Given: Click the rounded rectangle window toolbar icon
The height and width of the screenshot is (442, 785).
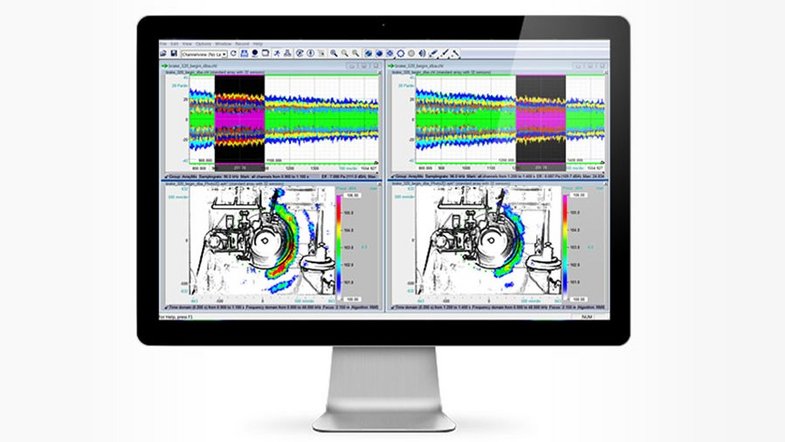Looking at the screenshot, I should (x=266, y=53).
